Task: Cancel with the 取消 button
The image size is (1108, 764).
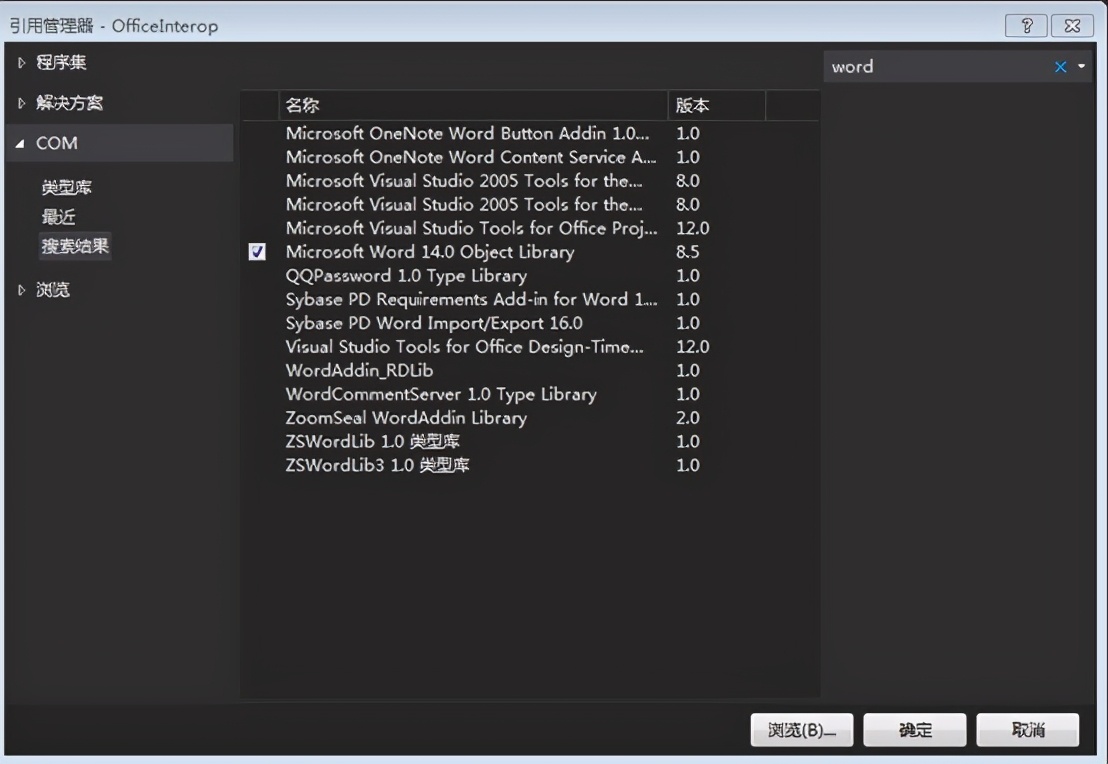Action: (x=1027, y=730)
